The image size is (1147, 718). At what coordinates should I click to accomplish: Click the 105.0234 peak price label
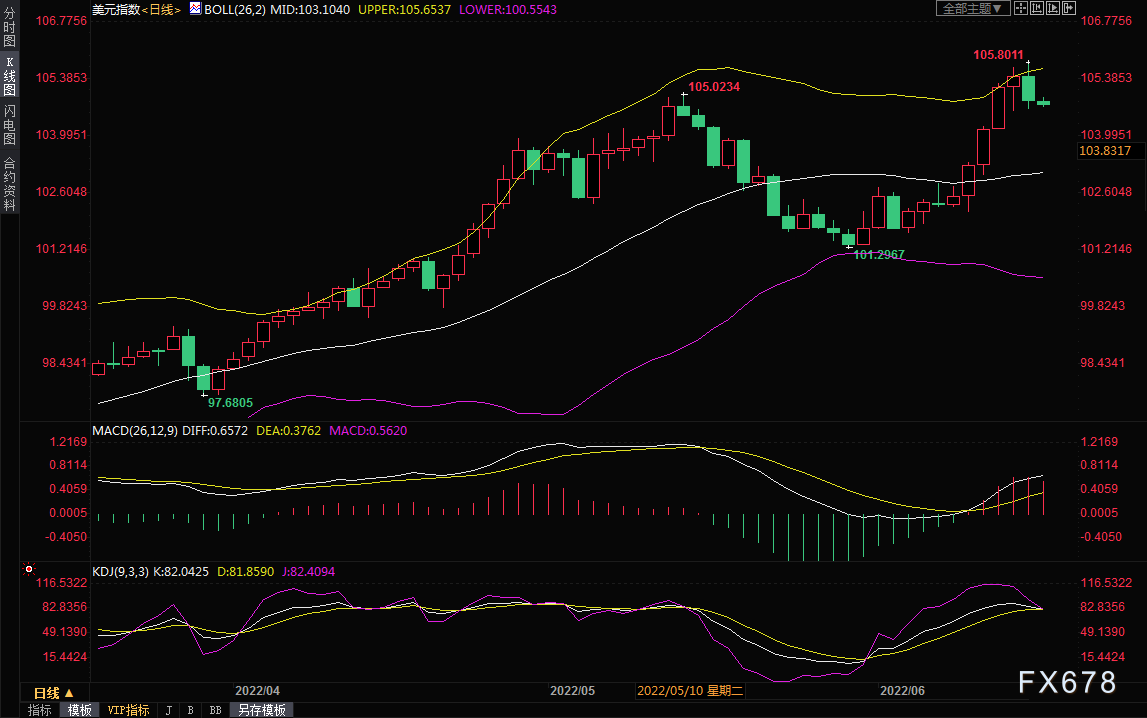coord(714,87)
